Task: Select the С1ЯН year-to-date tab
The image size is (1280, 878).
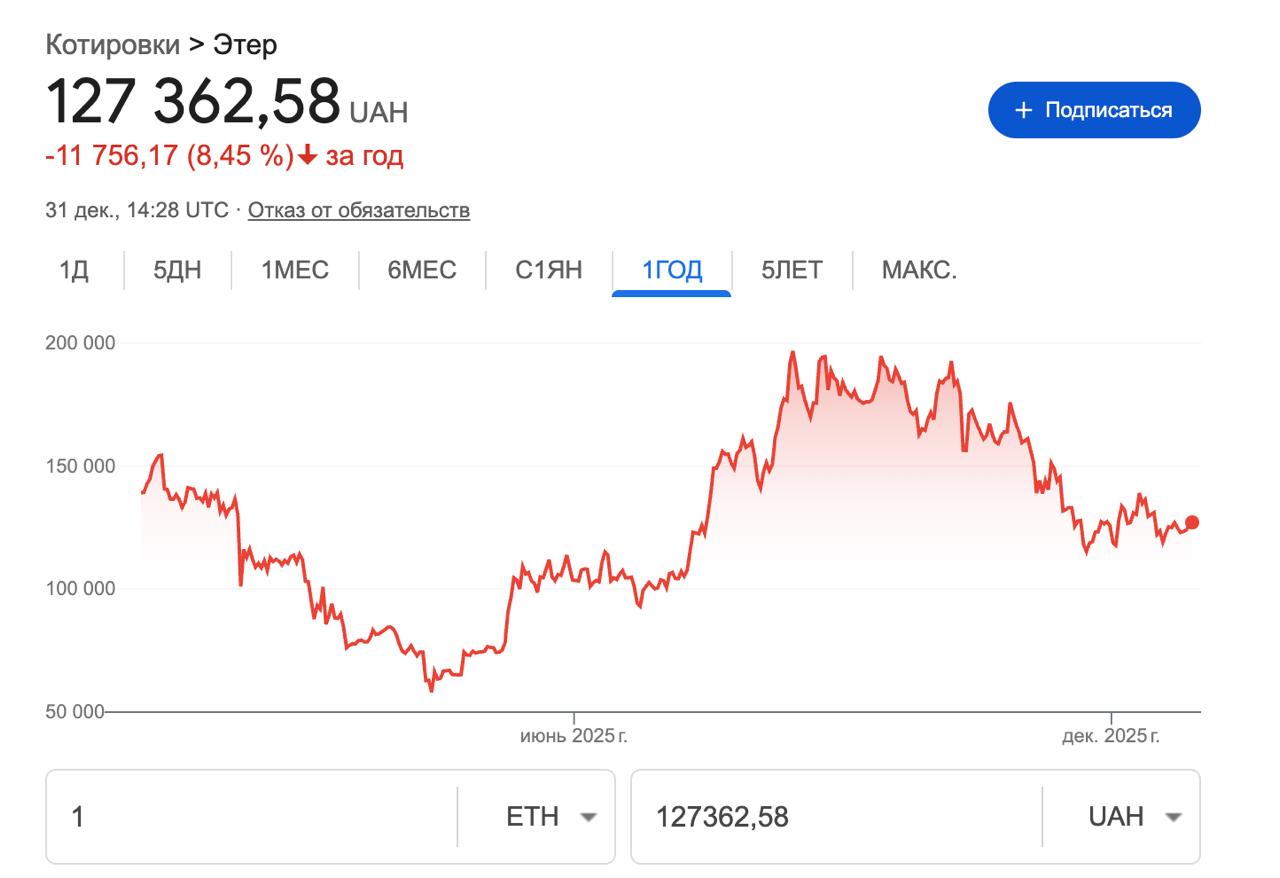Action: [x=549, y=270]
